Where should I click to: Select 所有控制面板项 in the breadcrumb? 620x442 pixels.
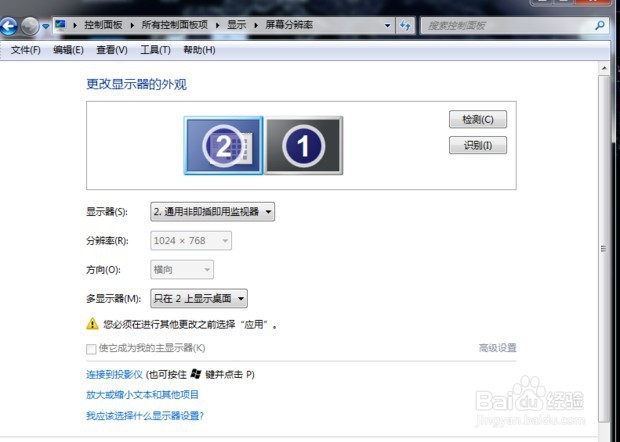pos(174,25)
